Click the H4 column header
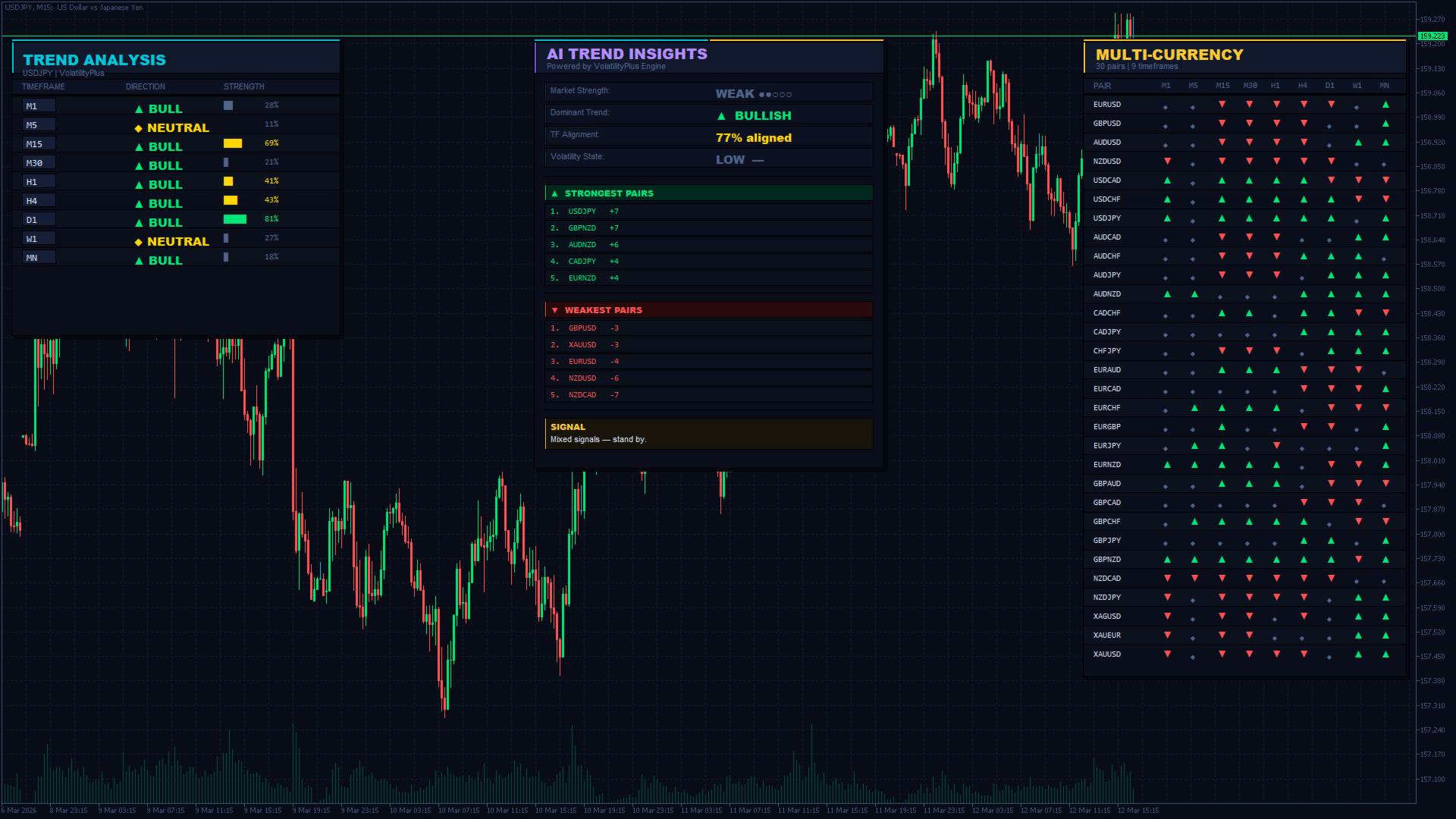The image size is (1456, 819). pos(1302,86)
